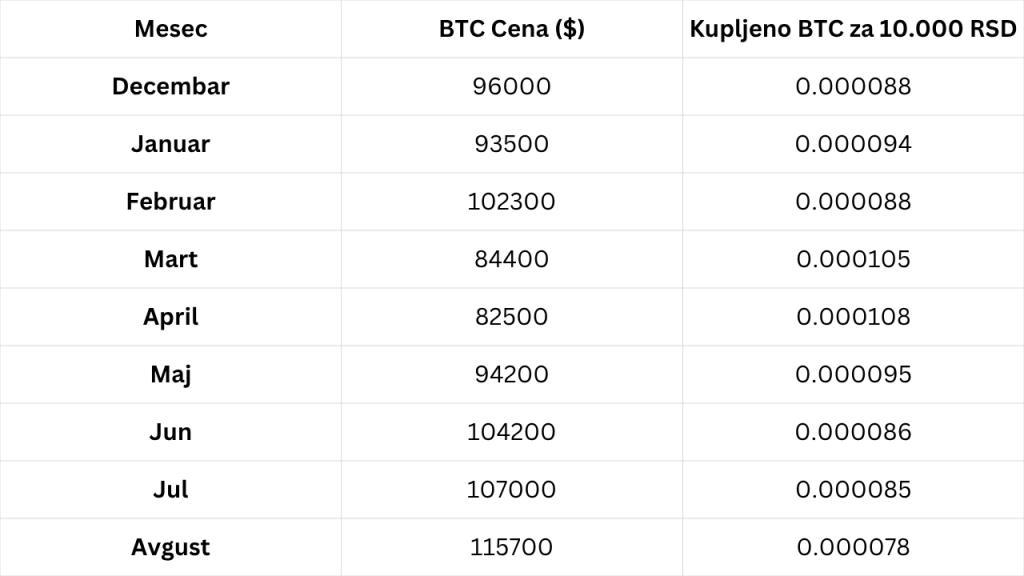Image resolution: width=1024 pixels, height=576 pixels.
Task: Click the Mesec column header
Action: click(170, 29)
